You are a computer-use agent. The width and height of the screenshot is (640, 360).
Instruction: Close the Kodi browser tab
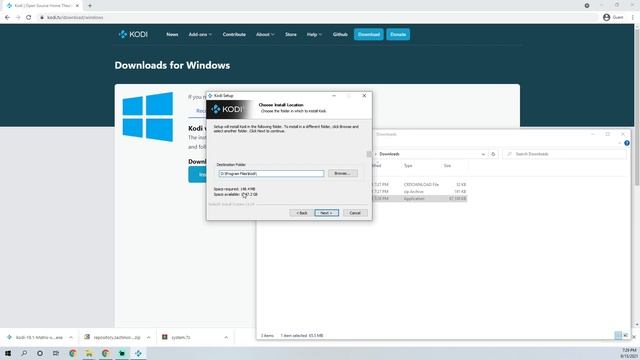tap(77, 6)
